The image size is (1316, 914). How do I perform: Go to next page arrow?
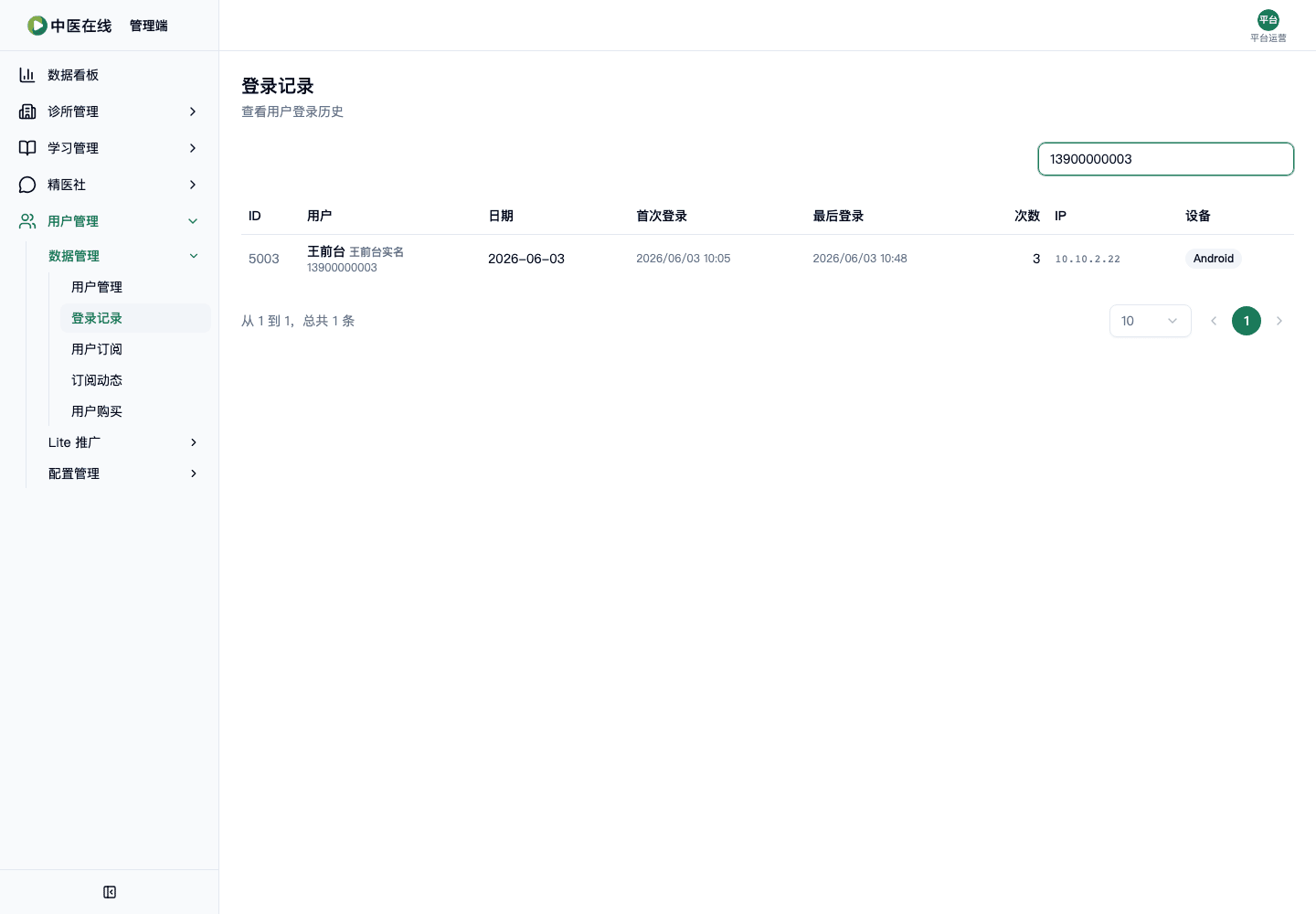click(1279, 321)
